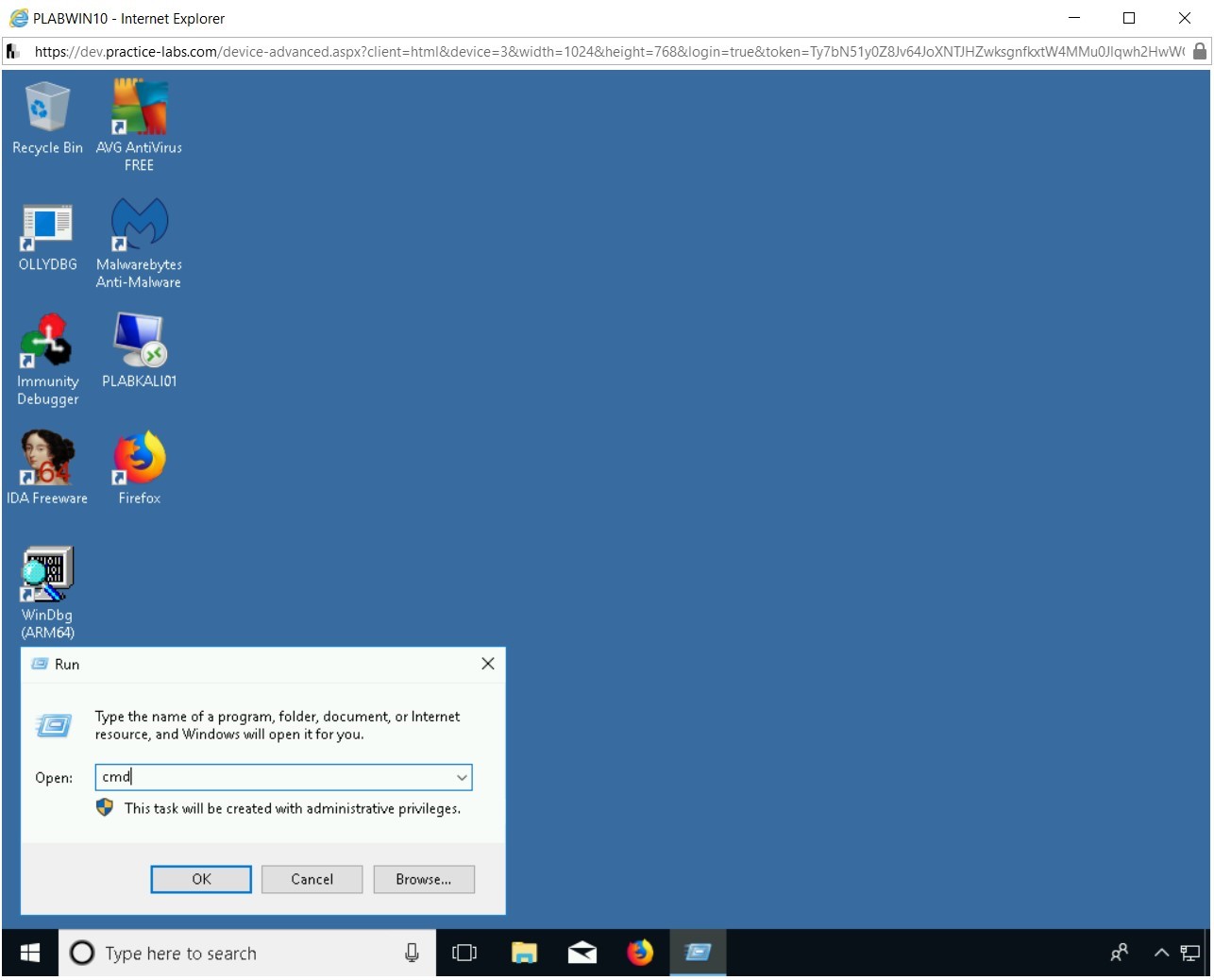1214x980 pixels.
Task: Click the Browse button in Run dialog
Action: [x=423, y=879]
